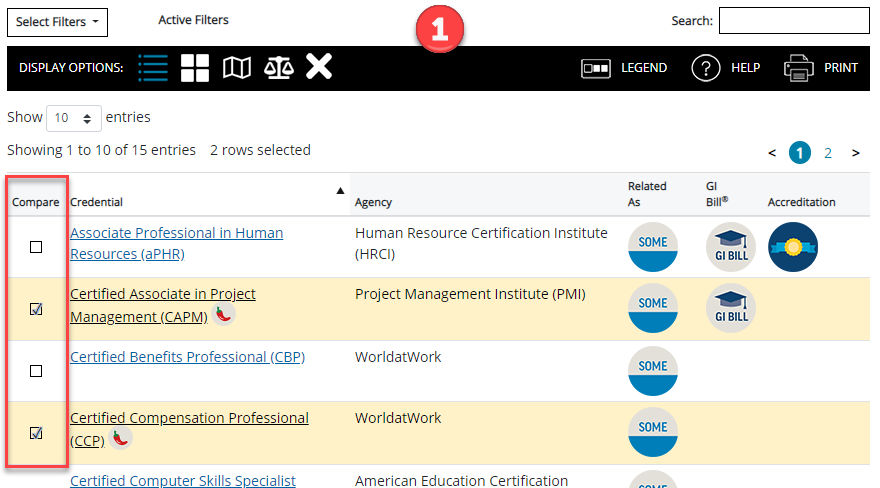Open the map view display option
This screenshot has height=488, width=880.
click(236, 68)
